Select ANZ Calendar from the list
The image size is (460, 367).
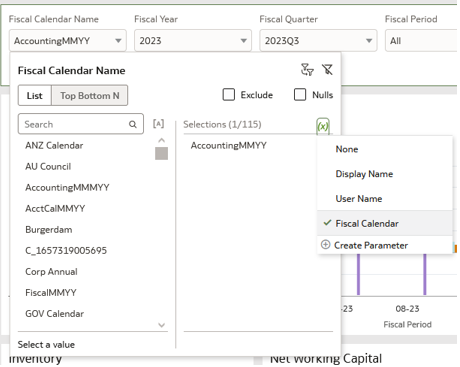54,146
